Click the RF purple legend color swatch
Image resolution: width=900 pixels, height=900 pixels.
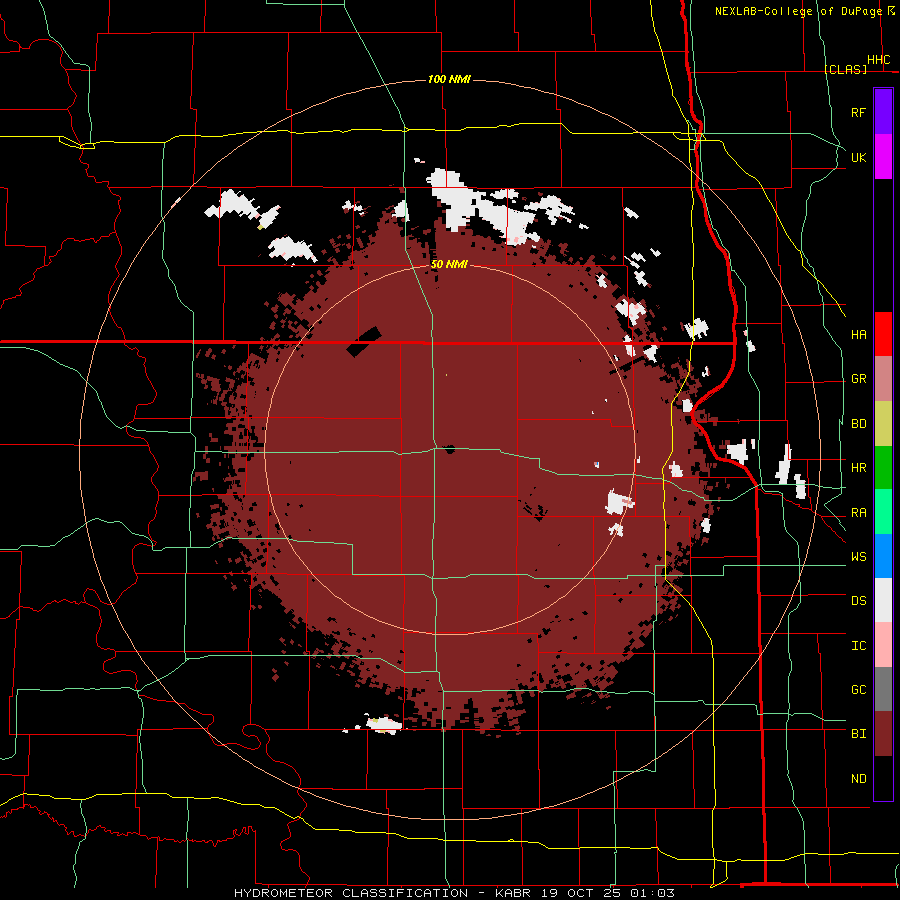[883, 112]
